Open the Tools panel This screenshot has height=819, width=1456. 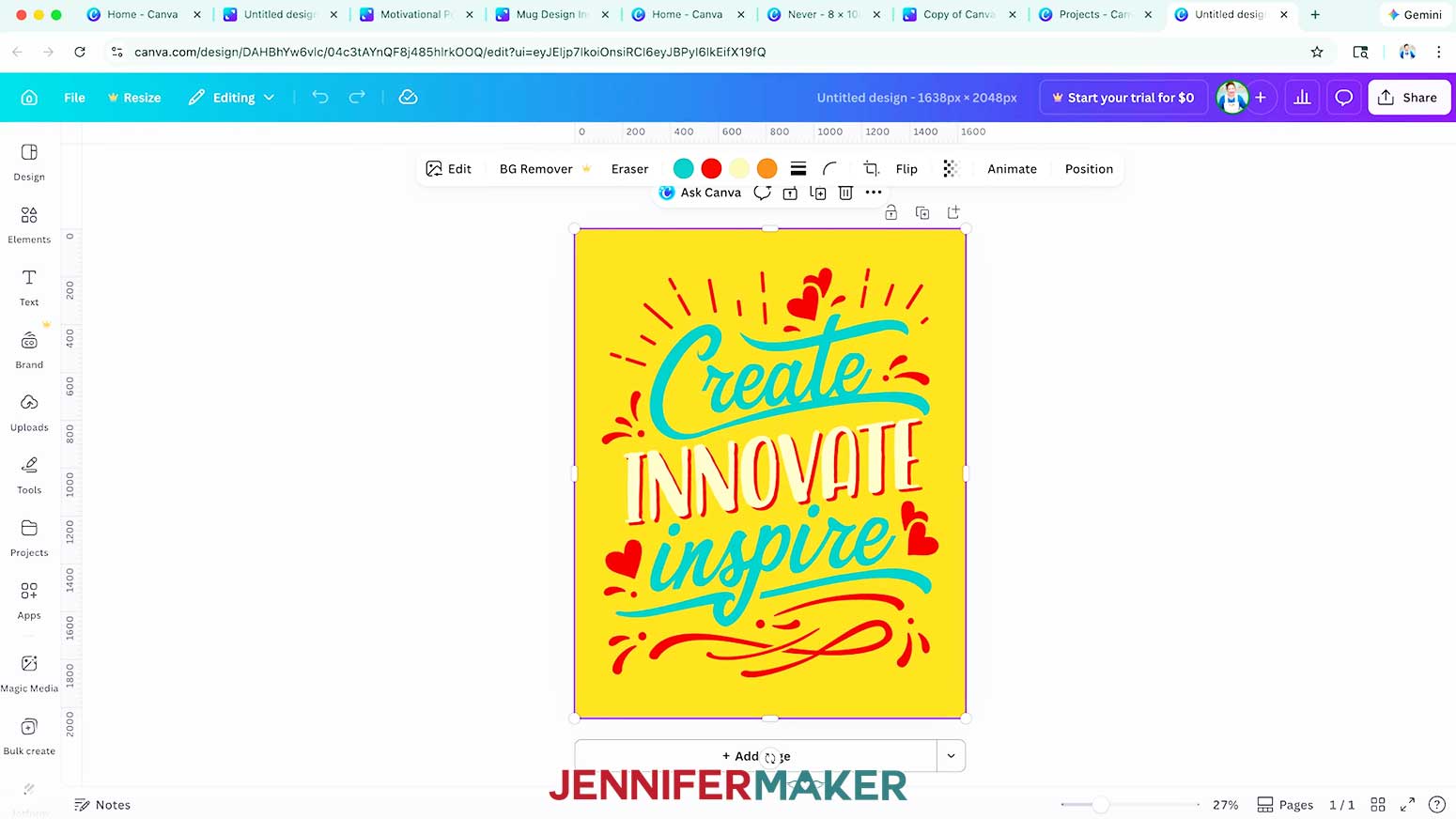(29, 476)
